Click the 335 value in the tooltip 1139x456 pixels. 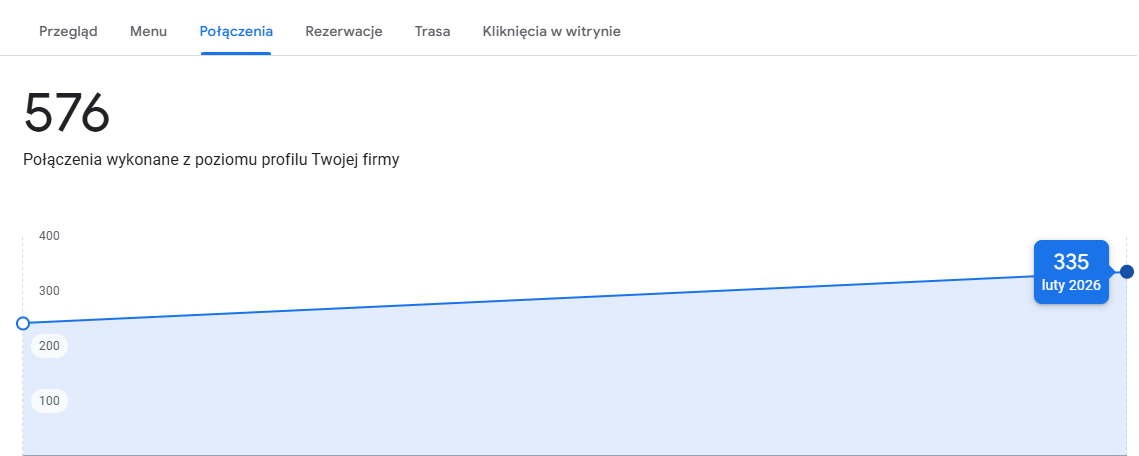pos(1071,262)
